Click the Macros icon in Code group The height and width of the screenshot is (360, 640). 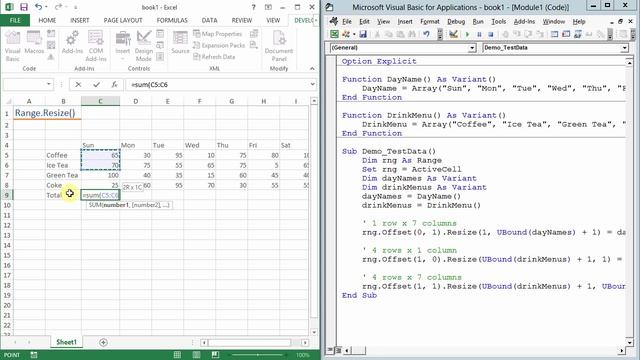pyautogui.click(x=34, y=43)
